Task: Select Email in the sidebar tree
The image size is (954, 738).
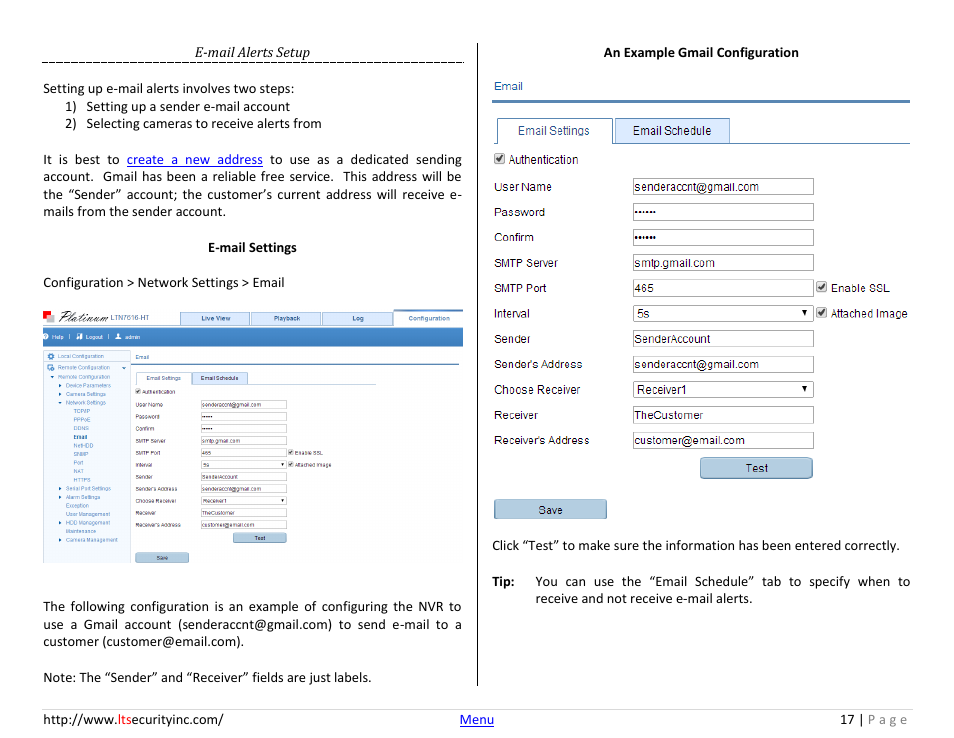Action: (x=80, y=437)
